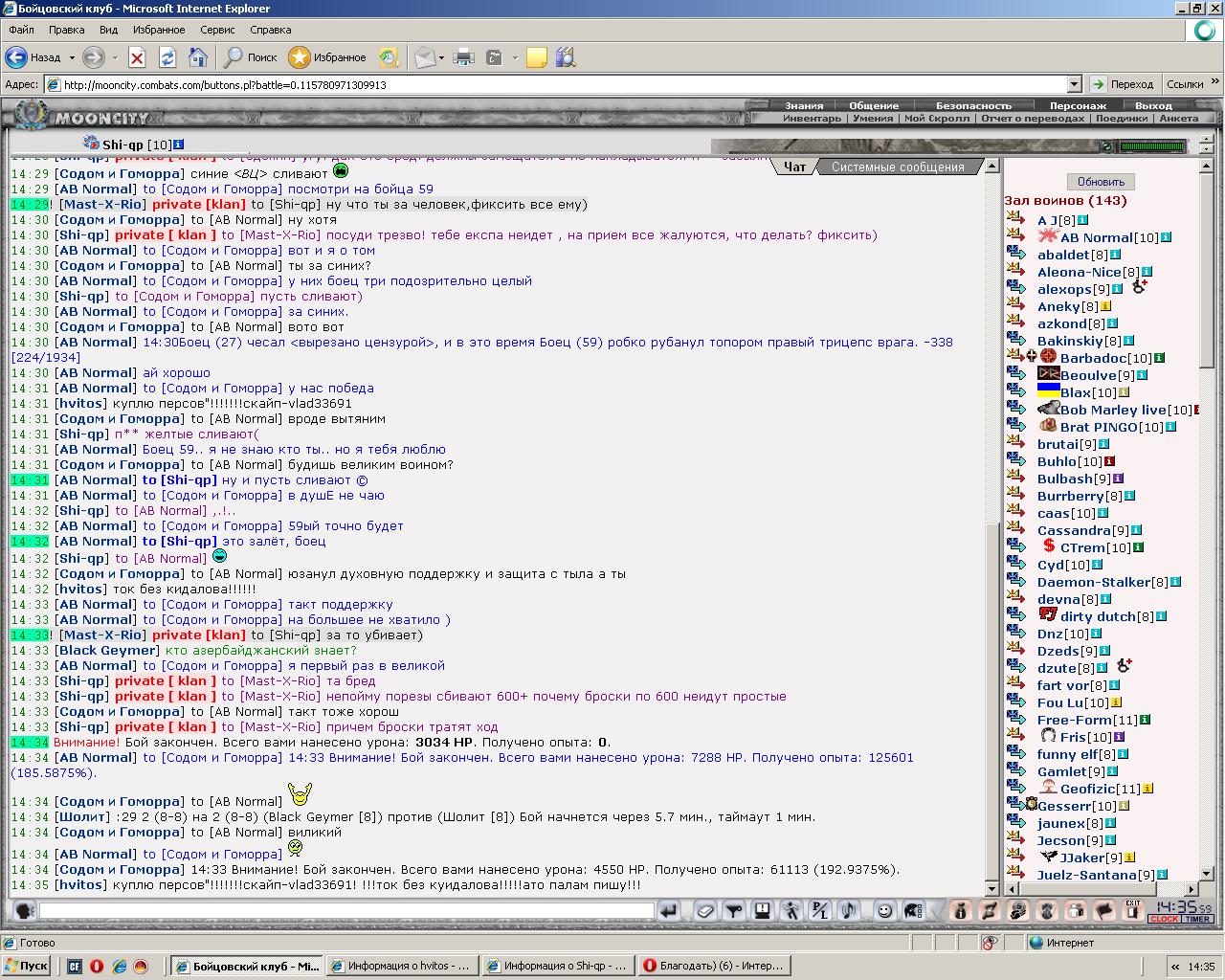This screenshot has height=980, width=1225.
Task: Click the money bag icon
Action: pyautogui.click(x=961, y=911)
